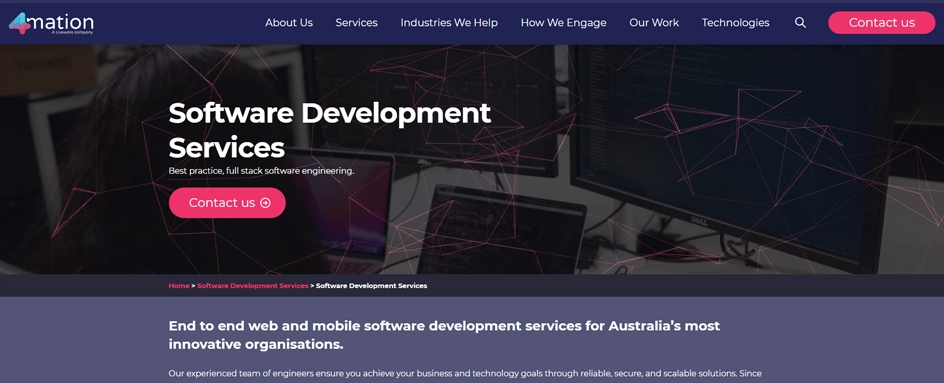Follow the pink Software Development Services breadcrumb
This screenshot has height=383, width=944.
pos(253,285)
